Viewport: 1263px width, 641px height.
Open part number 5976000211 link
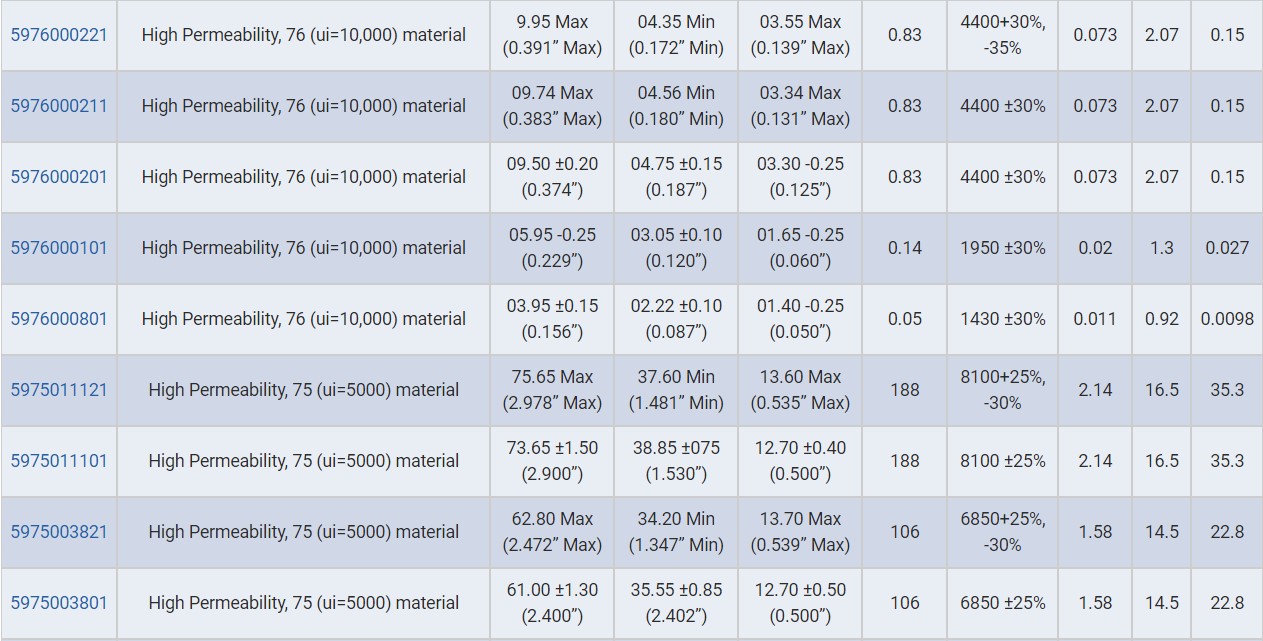(x=59, y=106)
